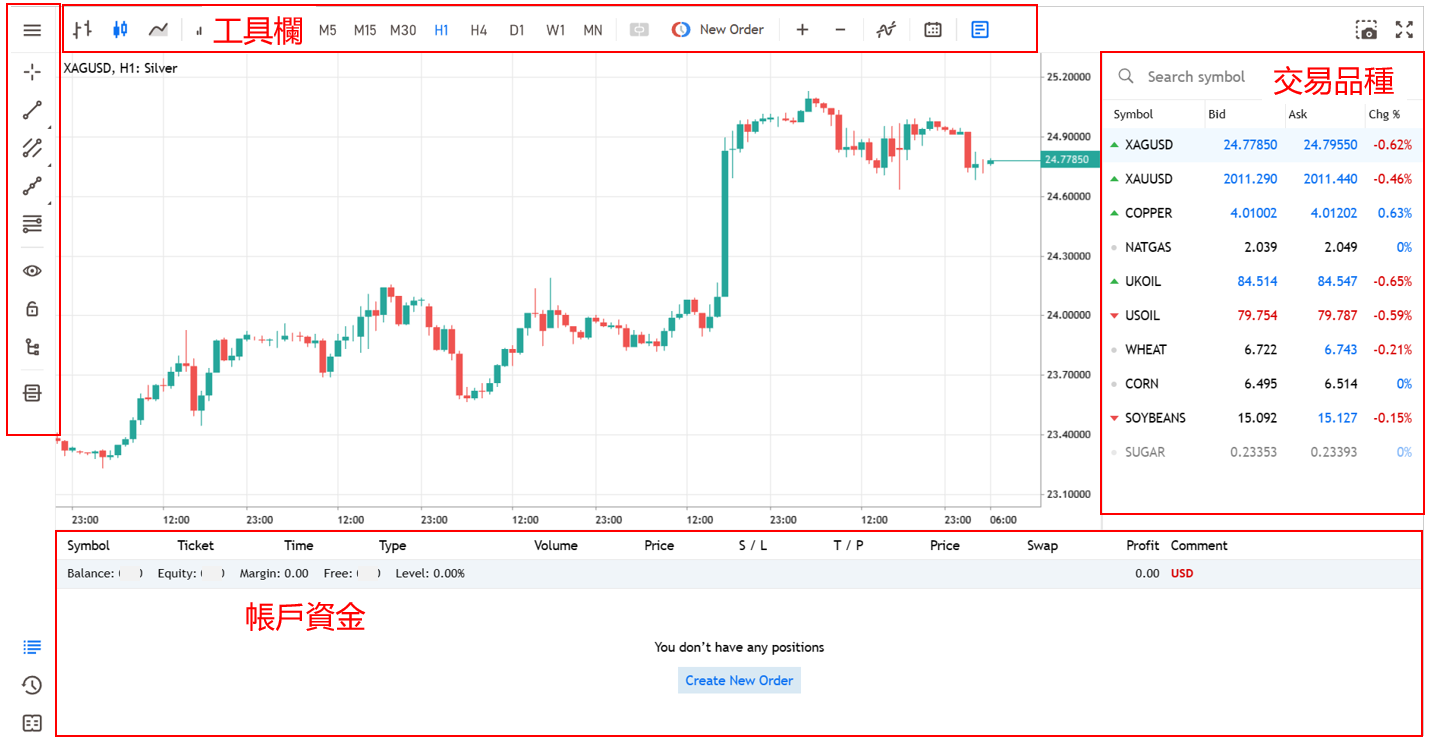The height and width of the screenshot is (746, 1432).
Task: Click the Comment column header
Action: 1199,545
